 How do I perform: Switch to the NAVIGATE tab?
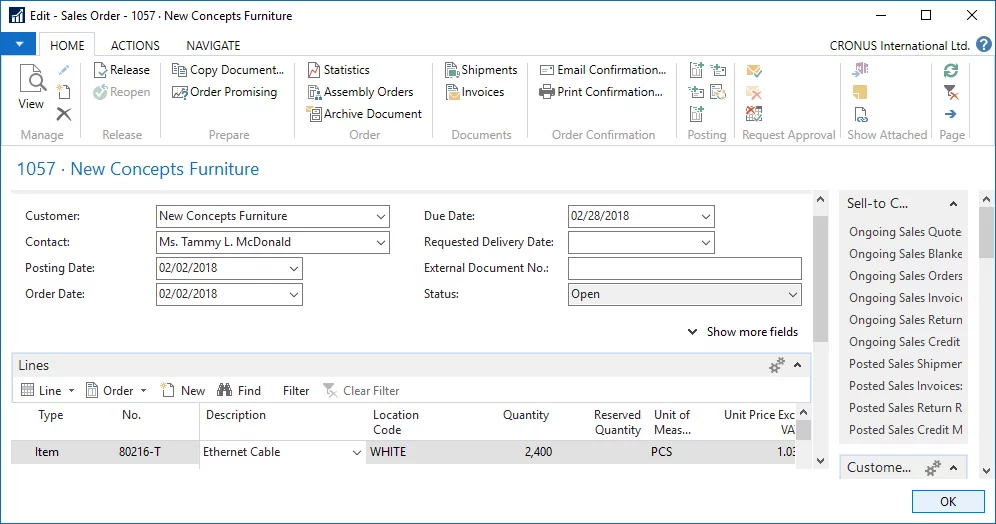pyautogui.click(x=213, y=45)
